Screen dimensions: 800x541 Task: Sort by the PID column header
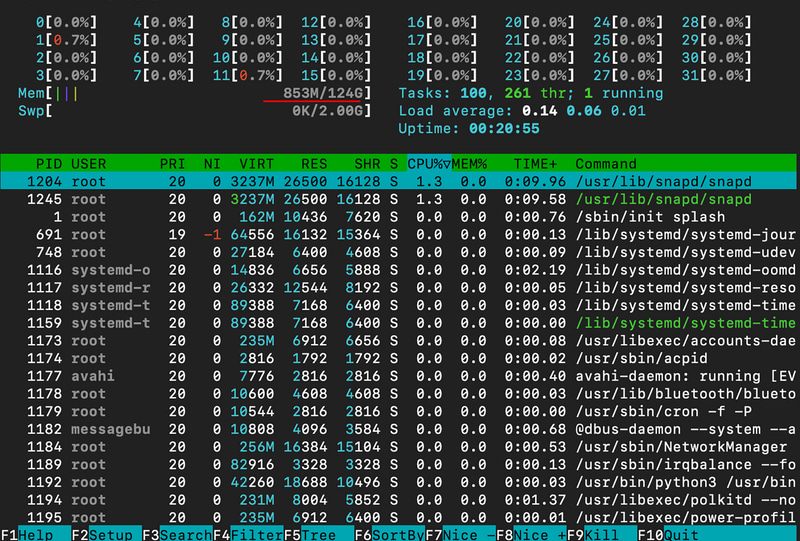pos(49,164)
